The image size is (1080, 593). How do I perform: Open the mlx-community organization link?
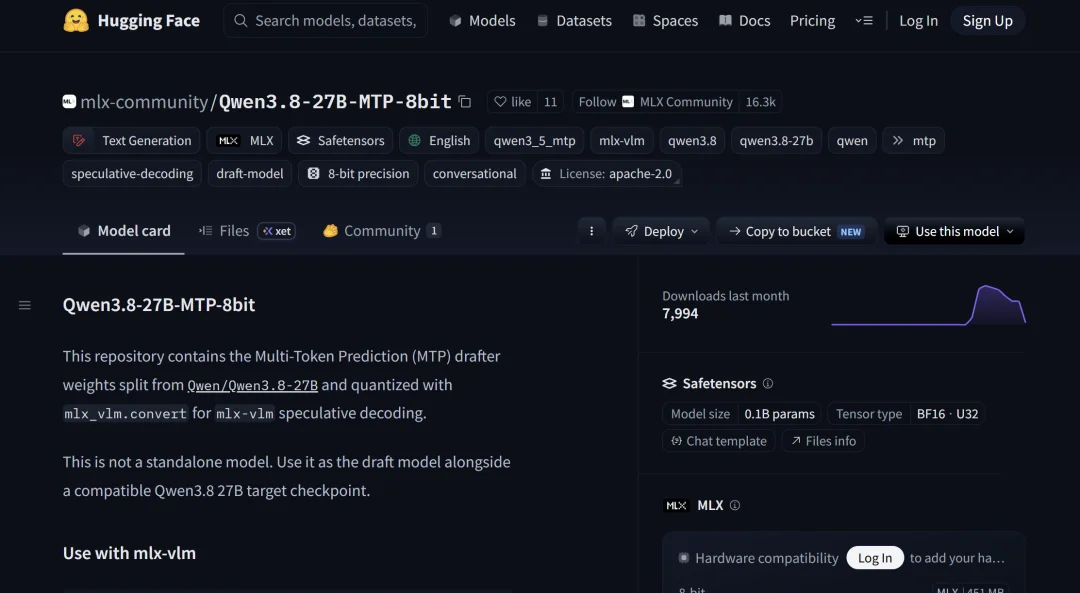click(144, 102)
